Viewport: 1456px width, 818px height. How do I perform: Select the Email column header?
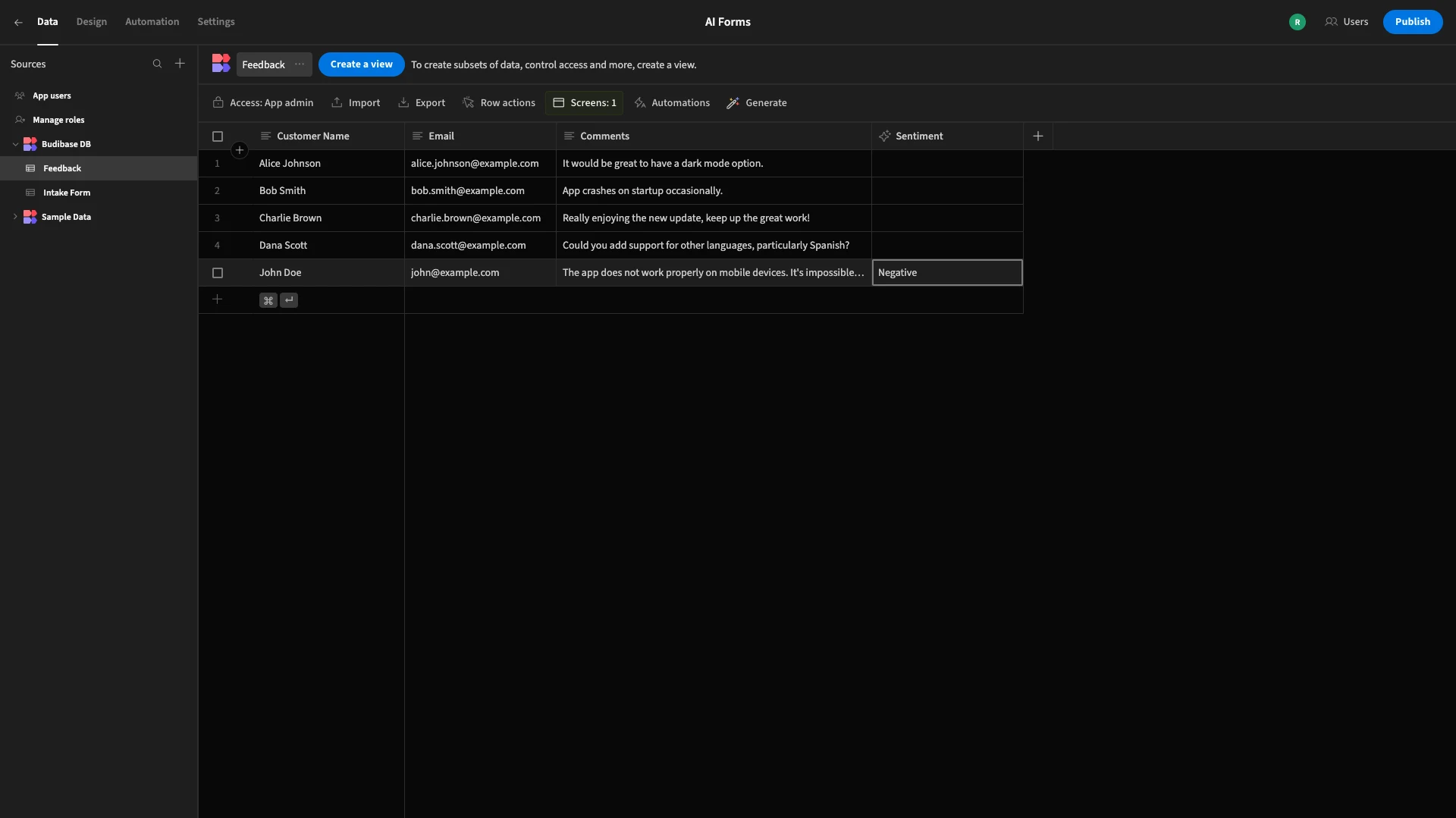coord(480,136)
